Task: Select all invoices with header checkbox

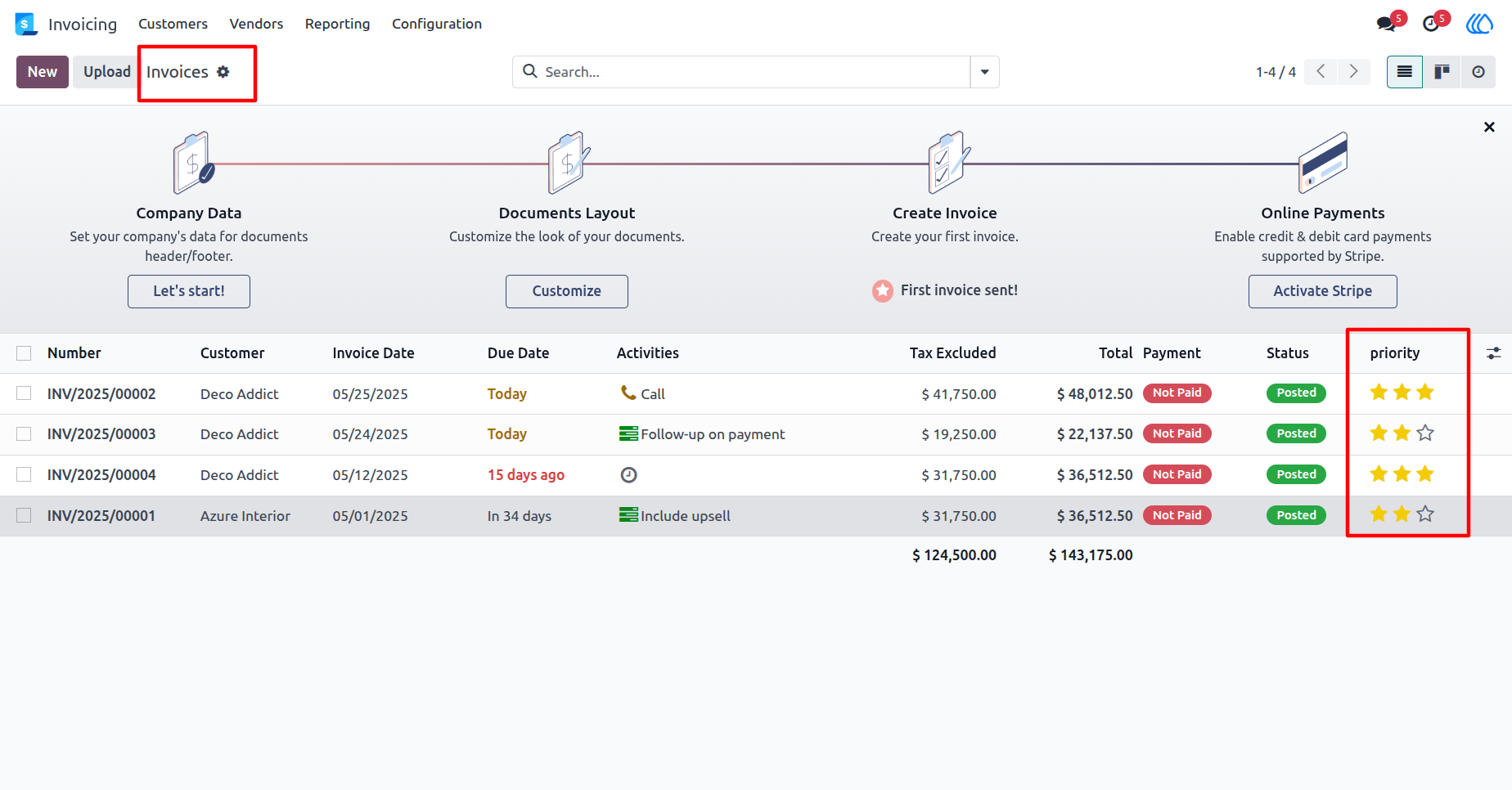Action: (24, 353)
